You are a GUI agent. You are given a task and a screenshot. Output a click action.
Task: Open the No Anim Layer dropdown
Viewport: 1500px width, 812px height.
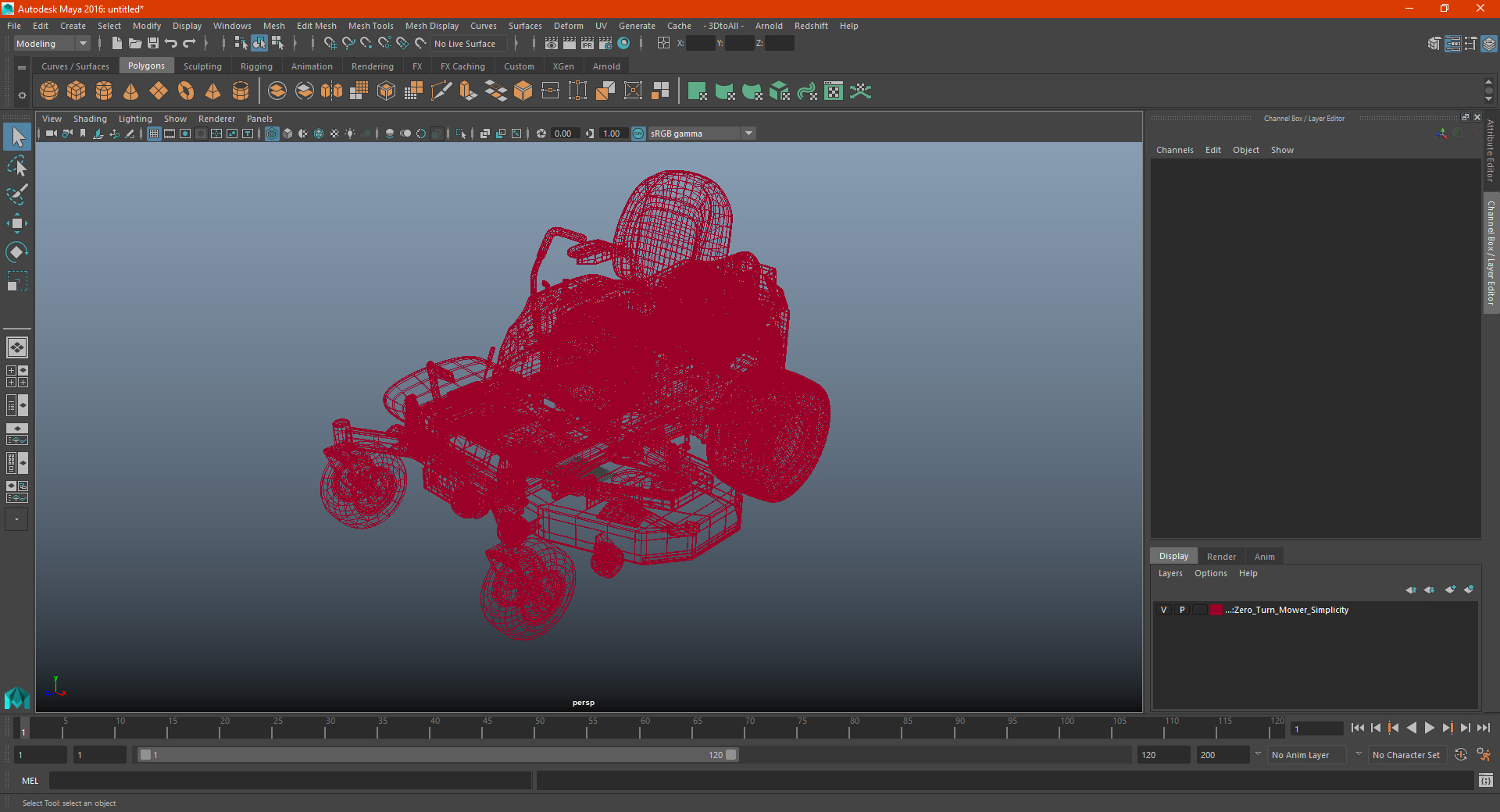(x=1307, y=755)
